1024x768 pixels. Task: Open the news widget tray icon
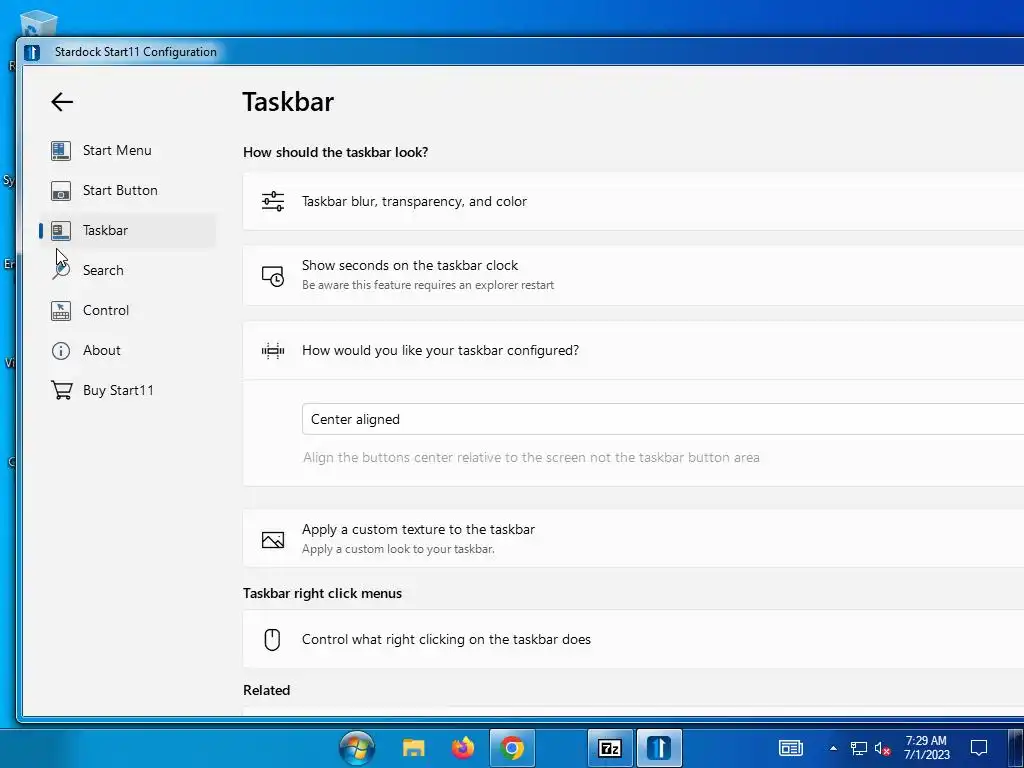coord(791,748)
